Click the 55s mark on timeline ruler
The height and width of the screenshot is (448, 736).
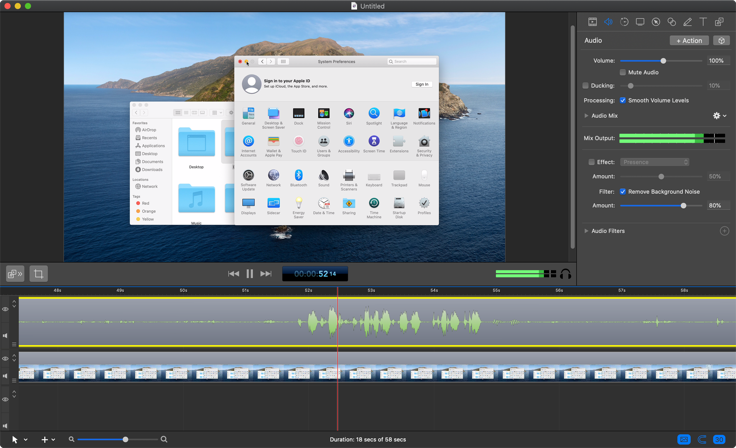[x=496, y=291]
